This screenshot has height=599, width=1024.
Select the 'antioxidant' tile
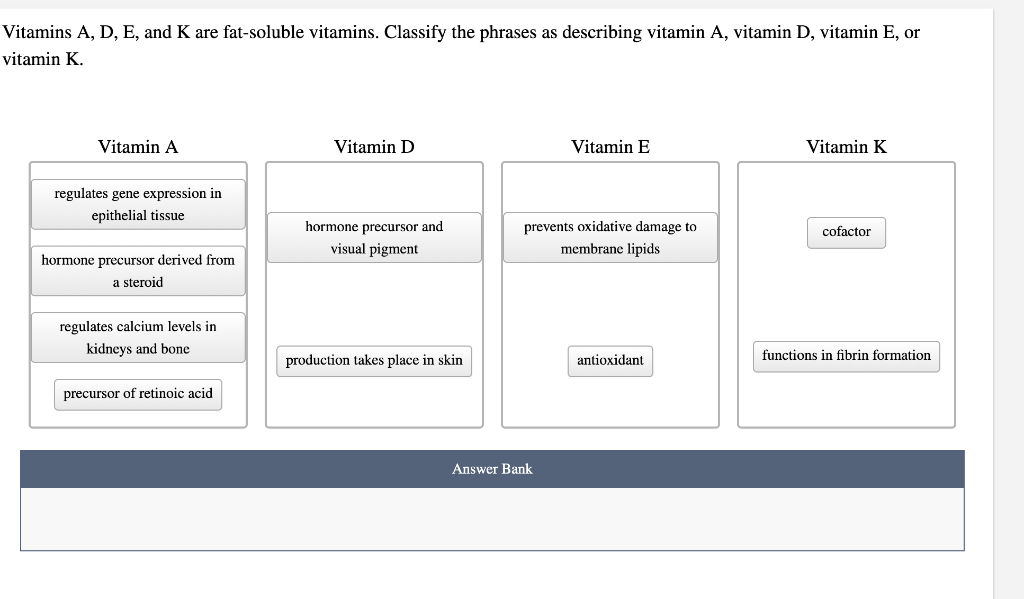point(610,361)
